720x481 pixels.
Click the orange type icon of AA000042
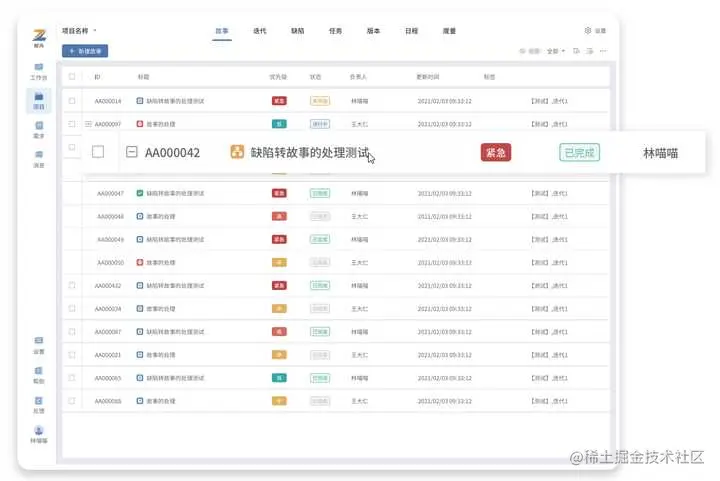[x=237, y=152]
